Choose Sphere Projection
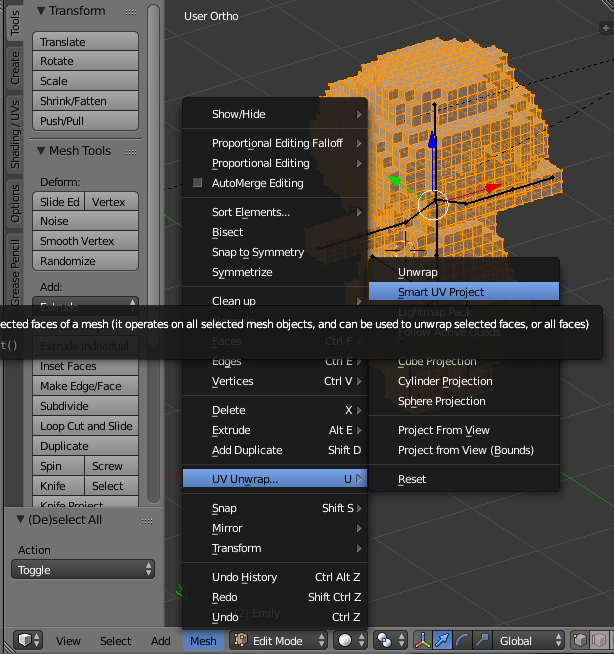 coord(464,401)
